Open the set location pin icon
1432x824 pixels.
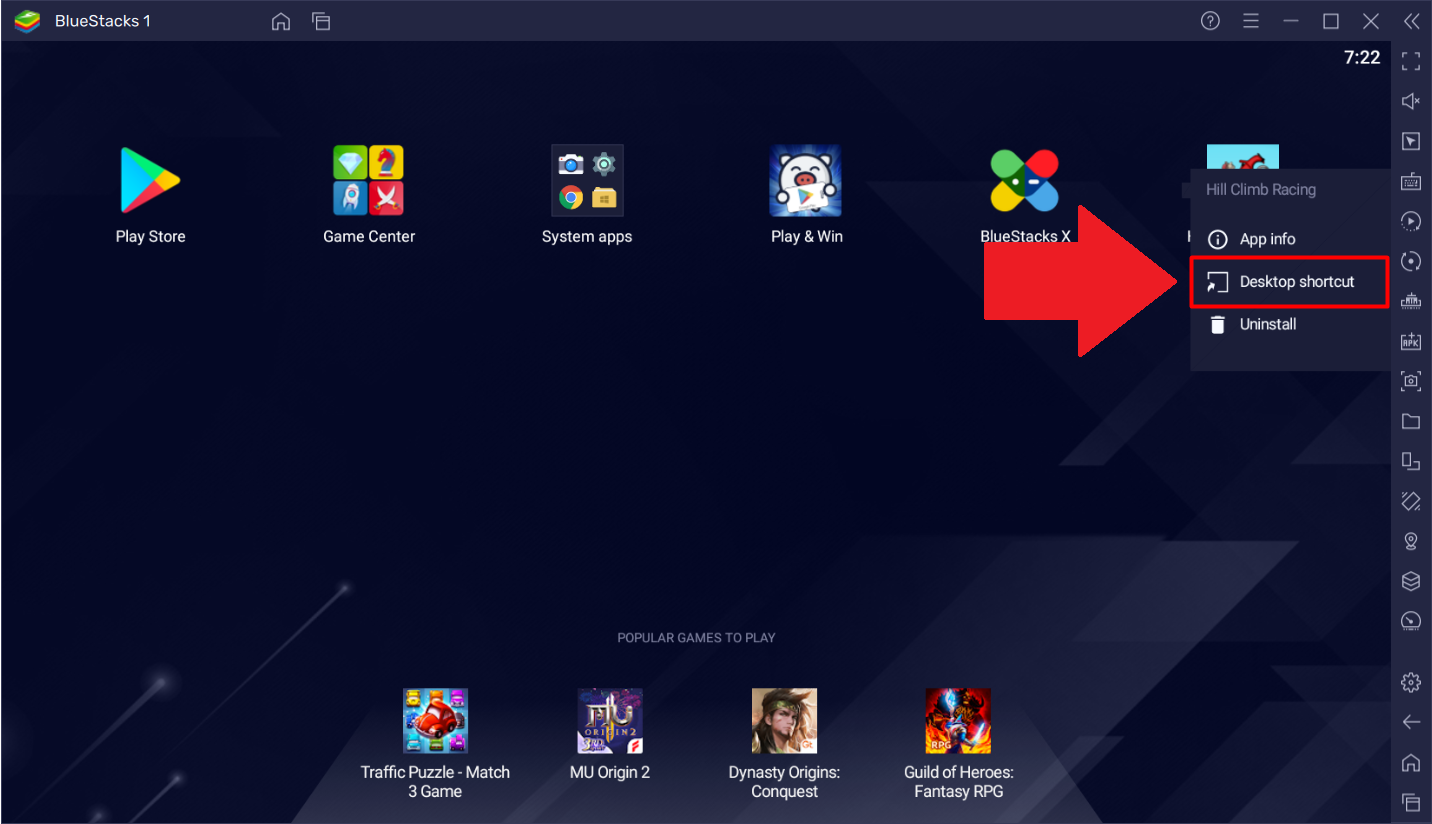[1411, 541]
